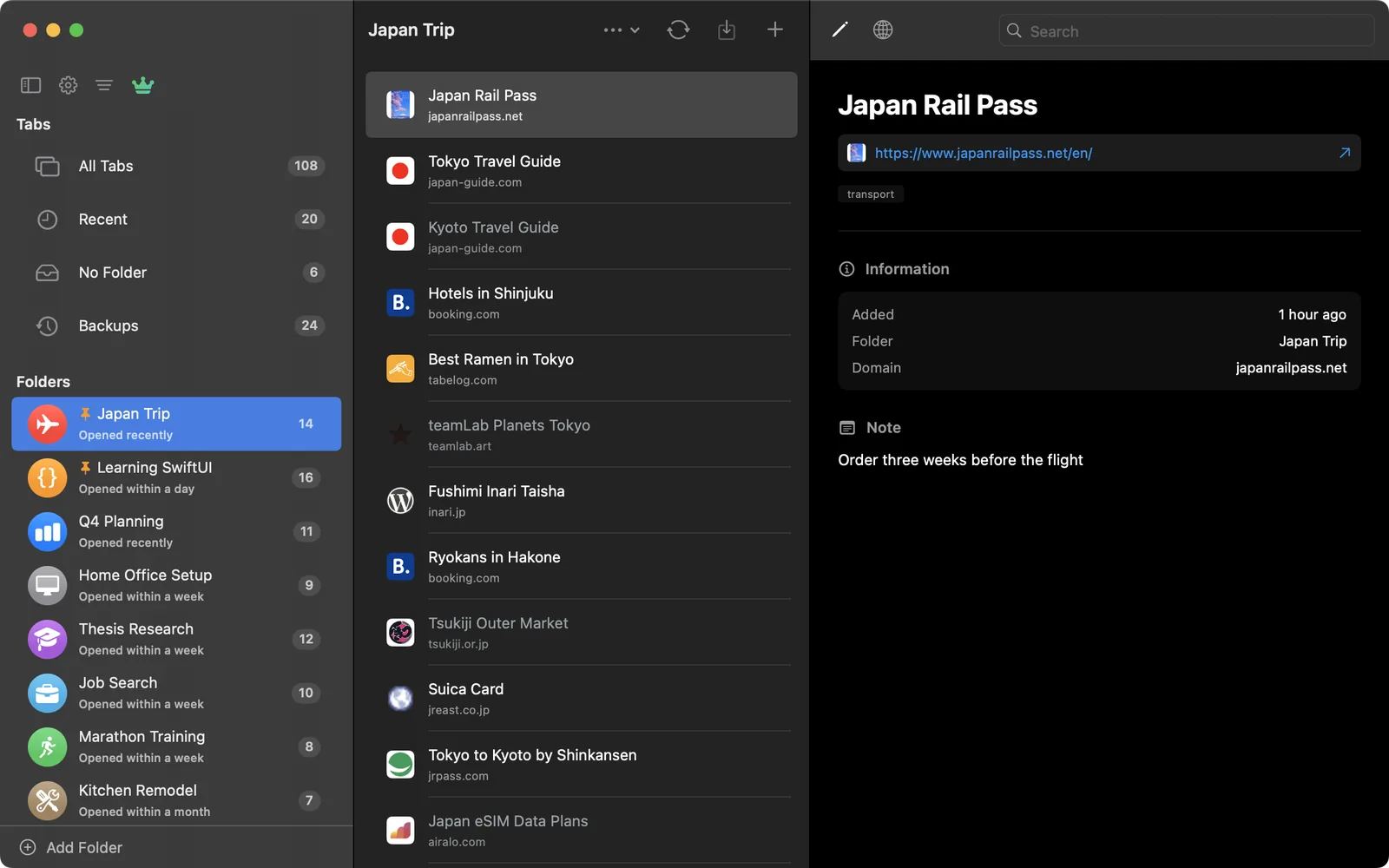
Task: Click the Marathon Training runner icon
Action: (x=47, y=746)
